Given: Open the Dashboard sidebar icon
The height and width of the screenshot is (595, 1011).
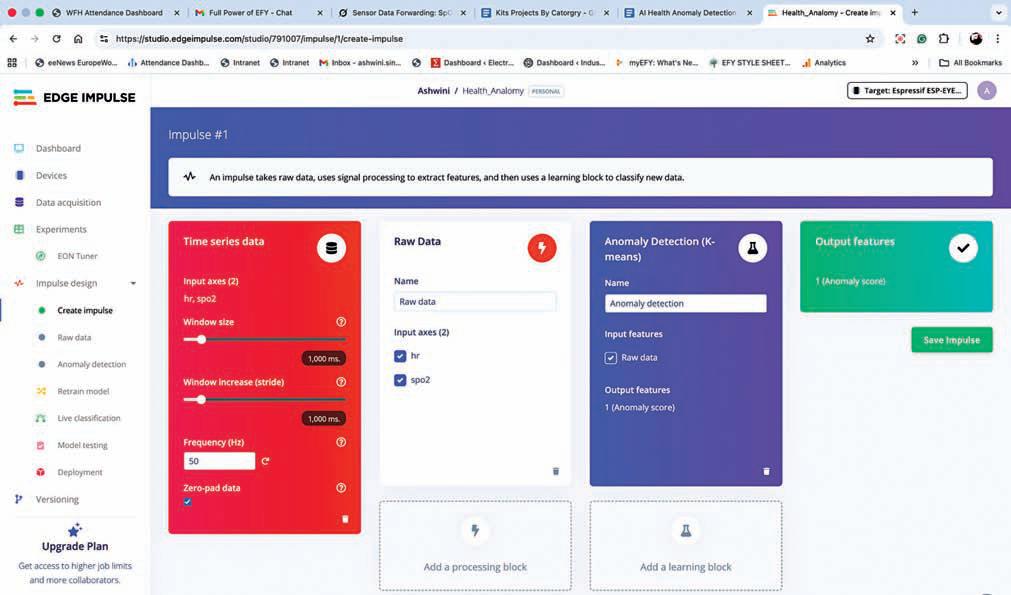Looking at the screenshot, I should 19,148.
